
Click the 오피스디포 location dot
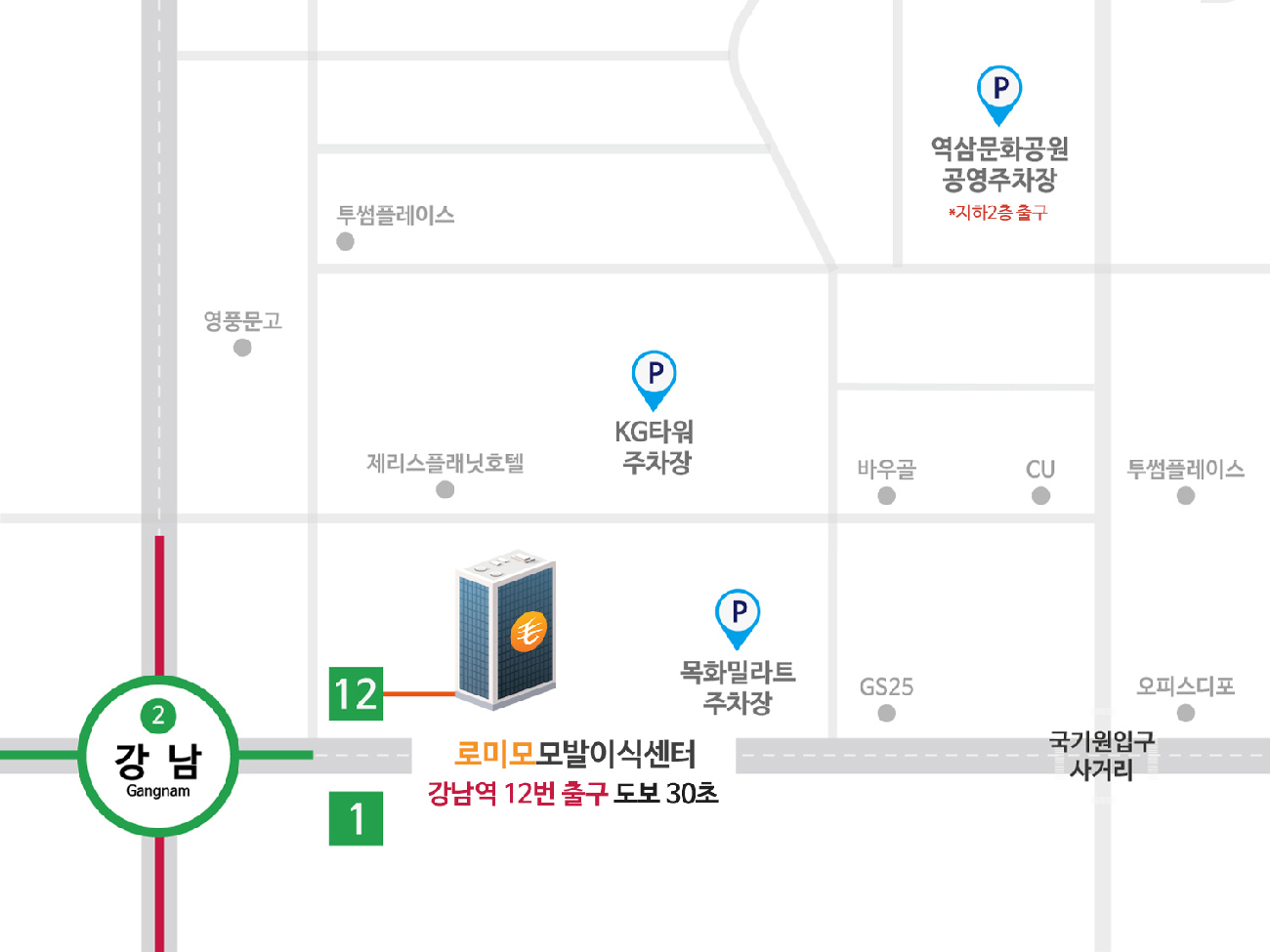point(1186,713)
